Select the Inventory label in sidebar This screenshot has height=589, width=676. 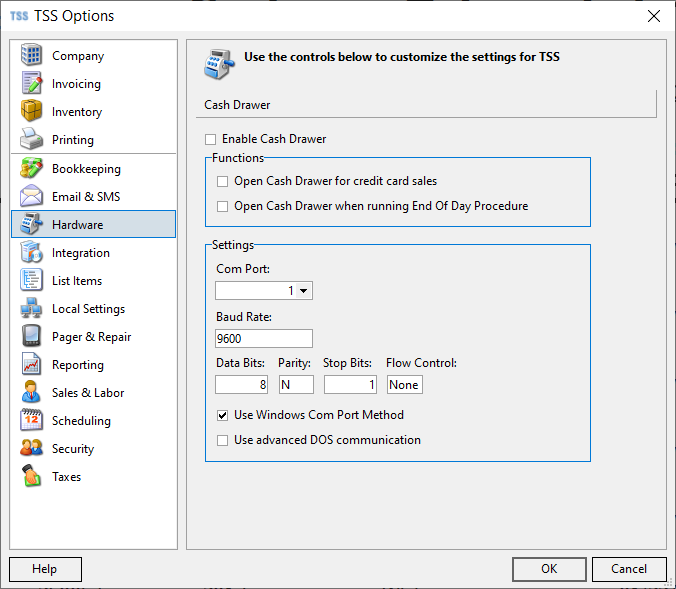[x=77, y=112]
